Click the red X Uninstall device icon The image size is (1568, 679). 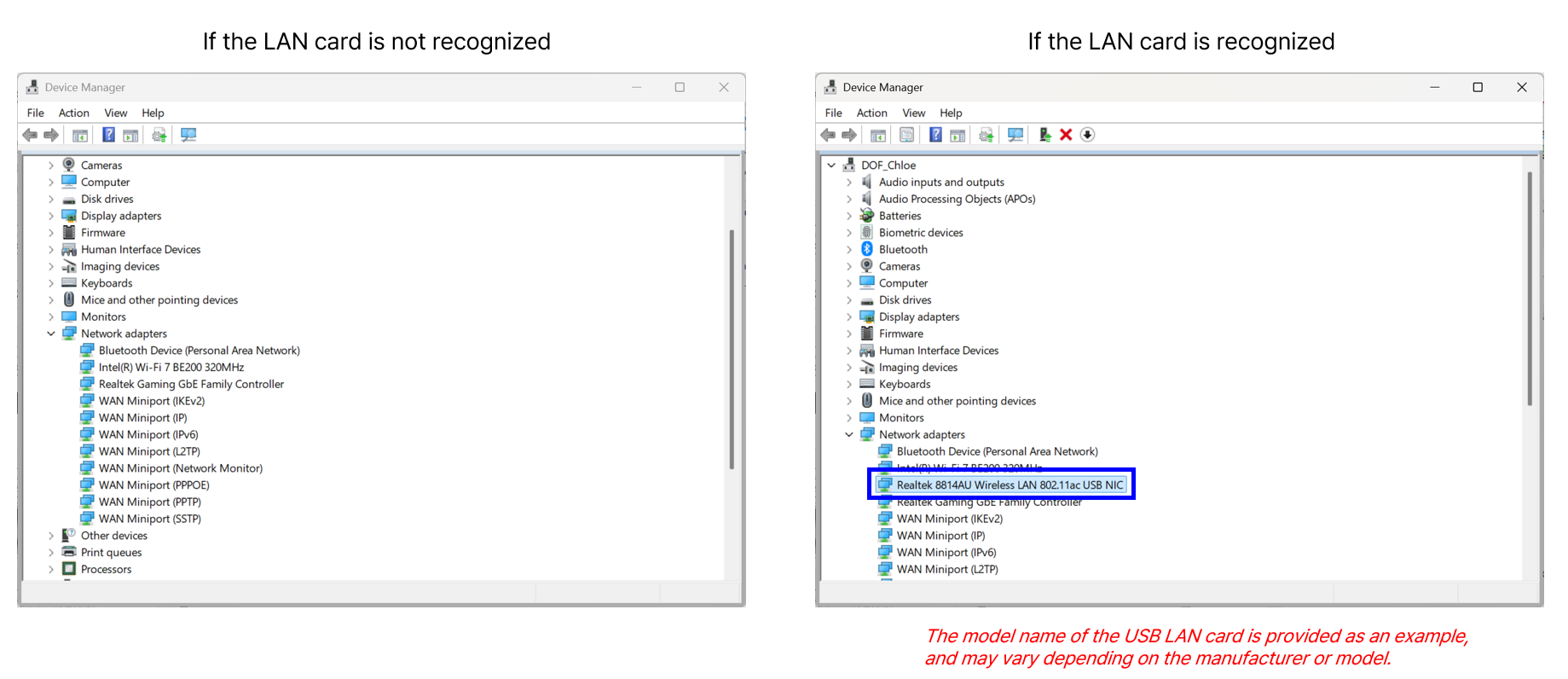[1066, 135]
